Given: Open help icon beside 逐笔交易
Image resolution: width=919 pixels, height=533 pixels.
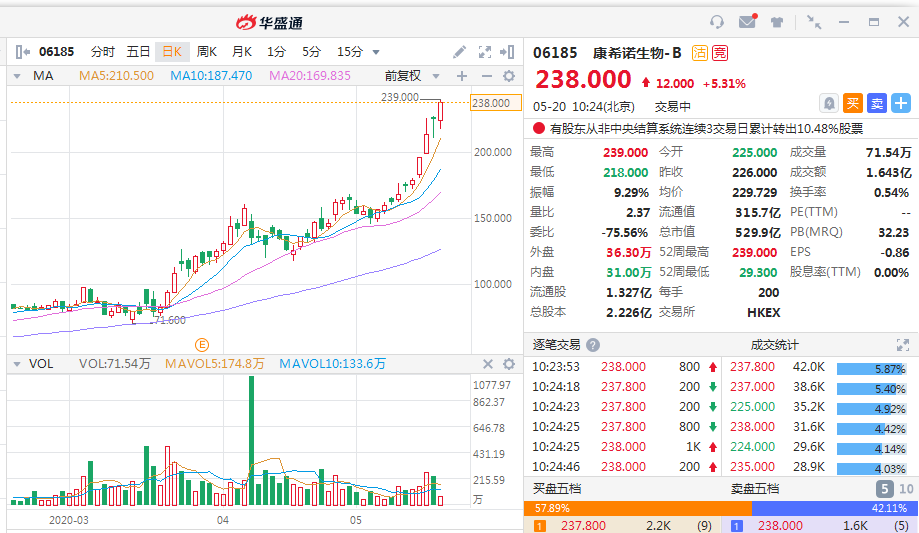Looking at the screenshot, I should 593,345.
